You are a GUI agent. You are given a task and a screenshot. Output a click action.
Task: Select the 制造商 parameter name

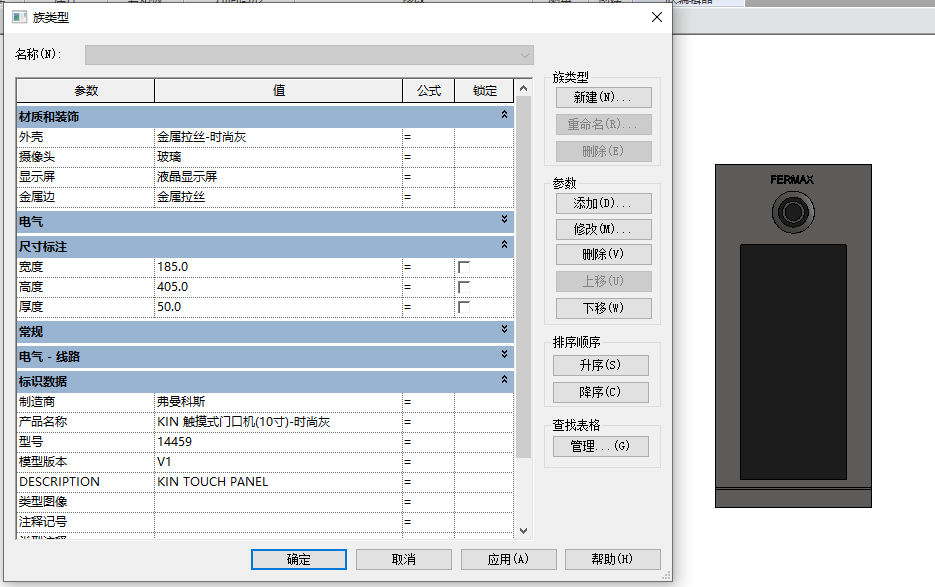pos(86,402)
